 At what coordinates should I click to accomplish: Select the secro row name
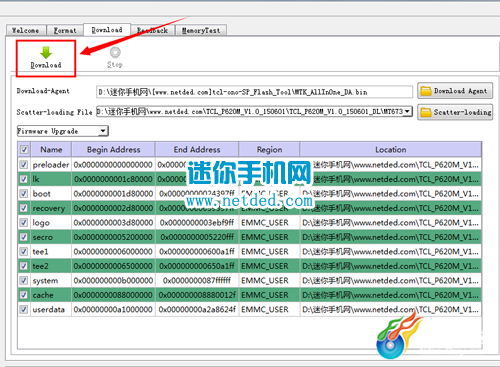(43, 237)
